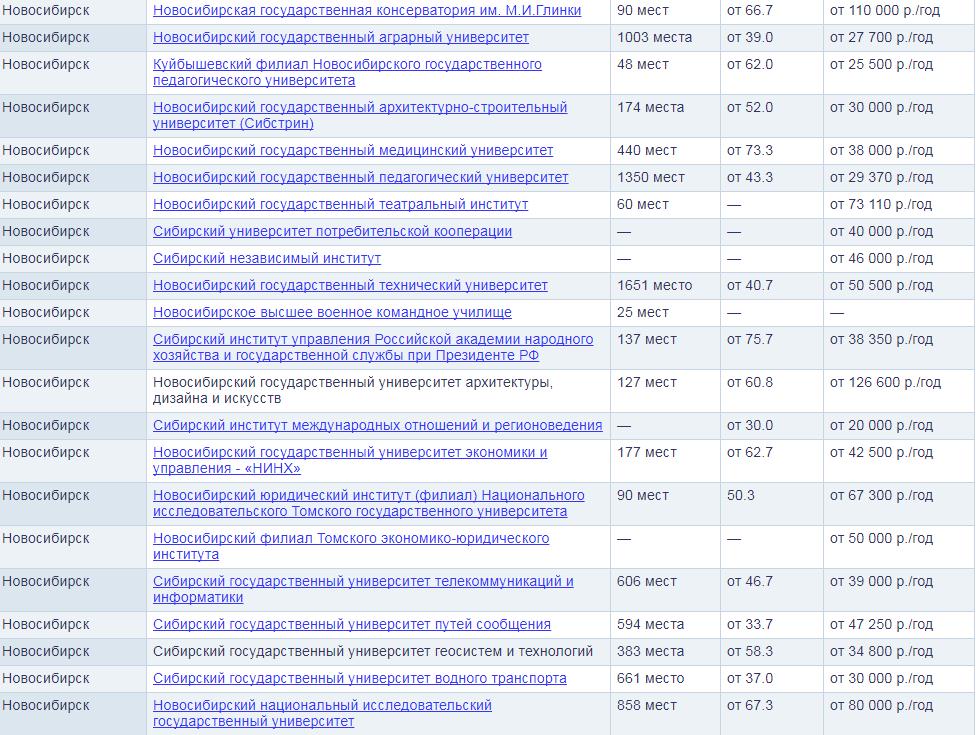The height and width of the screenshot is (735, 976).
Task: Open Сибирский независимый институт link
Action: (x=267, y=258)
